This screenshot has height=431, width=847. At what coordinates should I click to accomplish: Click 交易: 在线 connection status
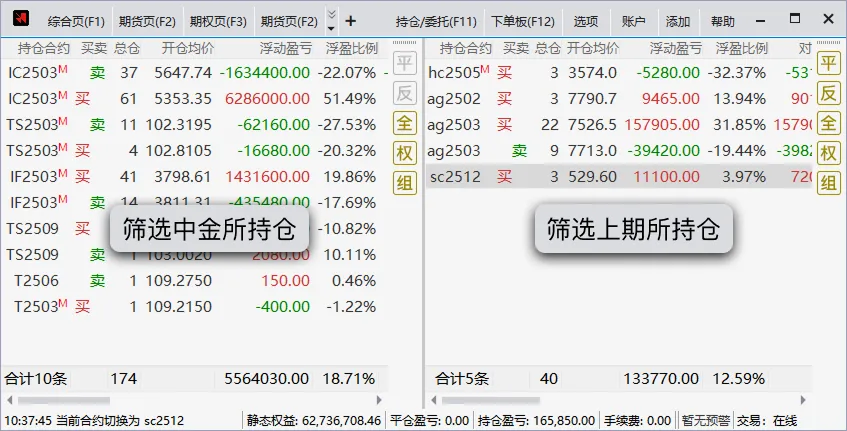pyautogui.click(x=767, y=420)
